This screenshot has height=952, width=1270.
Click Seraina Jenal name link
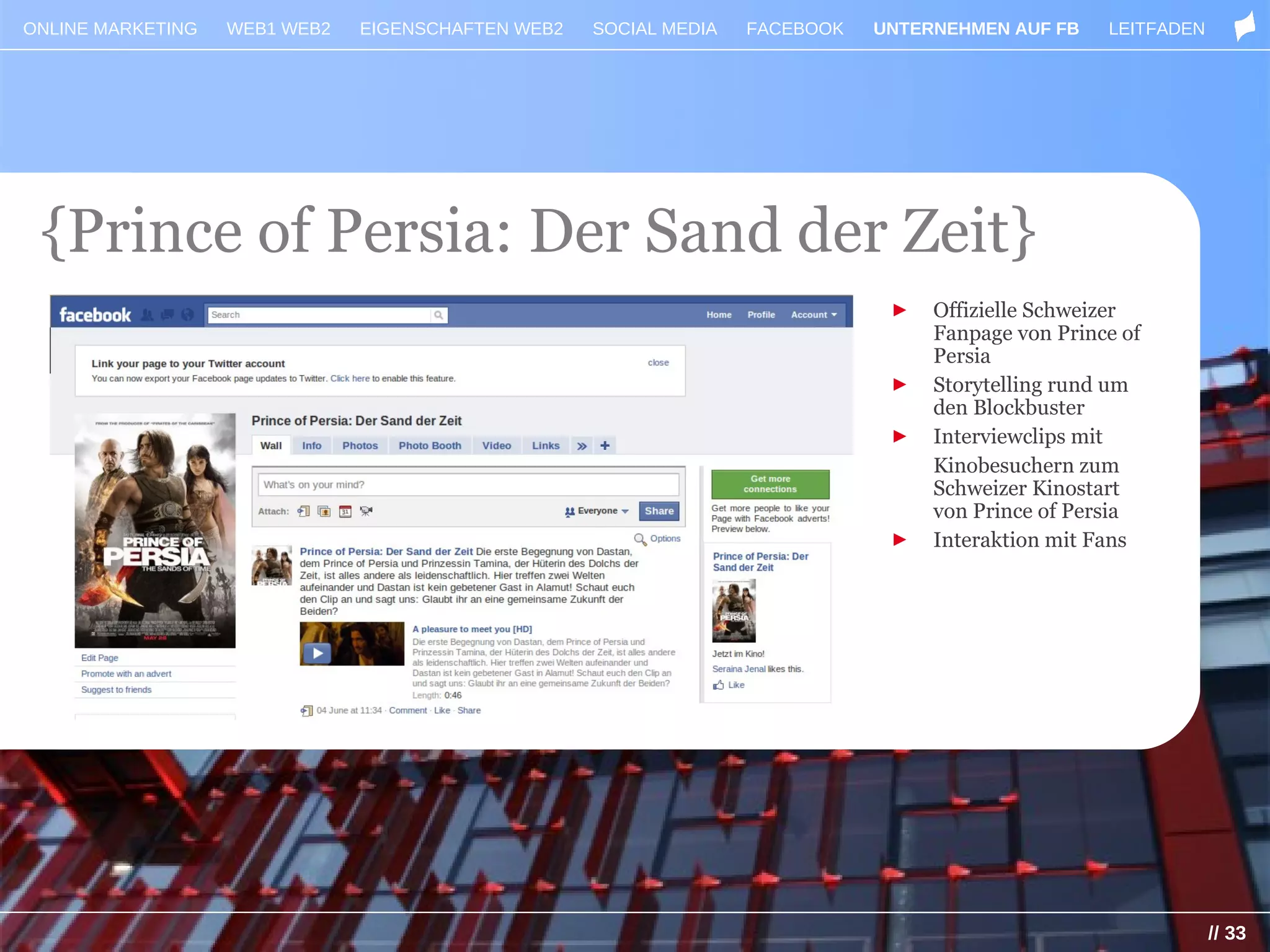click(739, 669)
